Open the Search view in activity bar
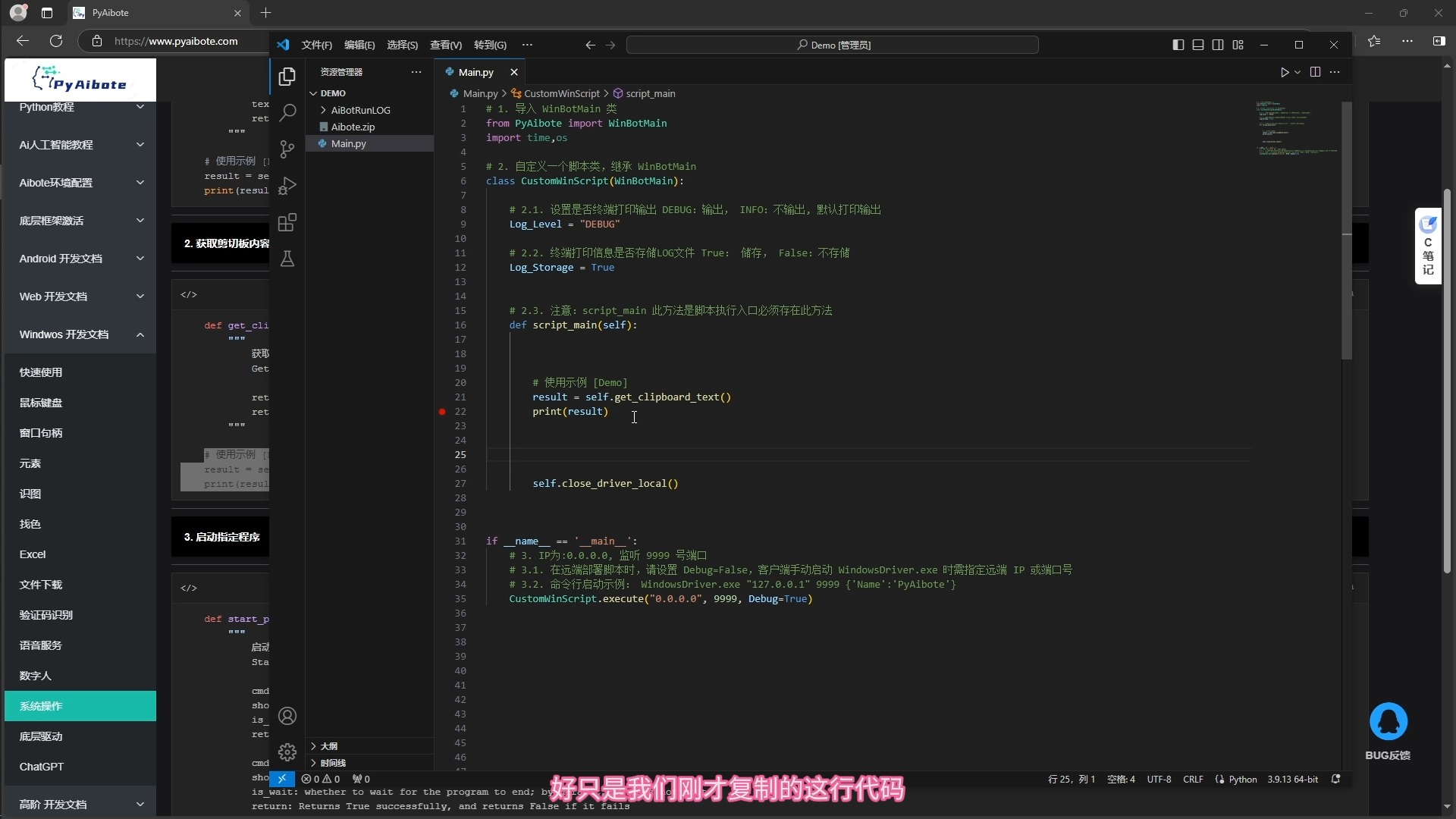 click(287, 113)
